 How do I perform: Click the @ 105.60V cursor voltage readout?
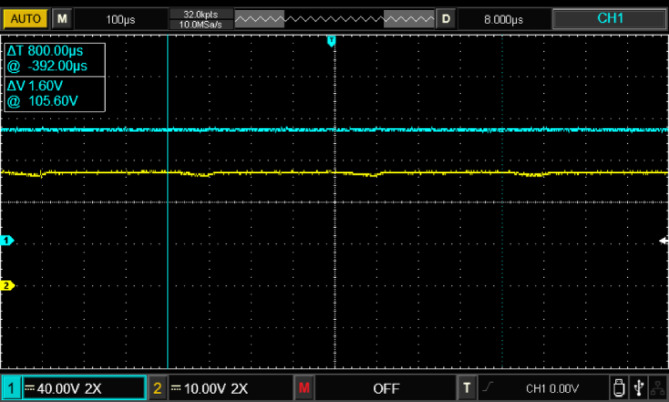tap(42, 101)
